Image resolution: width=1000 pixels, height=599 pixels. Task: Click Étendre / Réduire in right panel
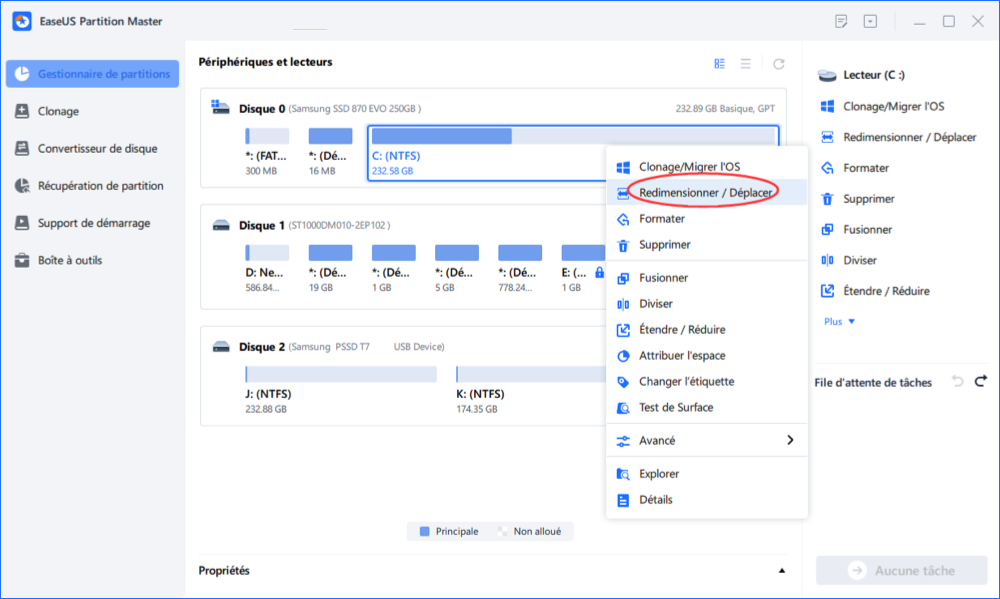(875, 291)
